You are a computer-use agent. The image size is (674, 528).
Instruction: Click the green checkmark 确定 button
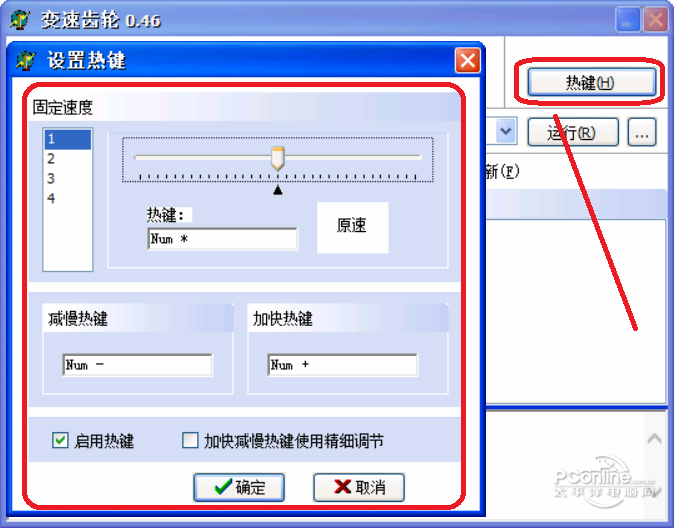239,487
